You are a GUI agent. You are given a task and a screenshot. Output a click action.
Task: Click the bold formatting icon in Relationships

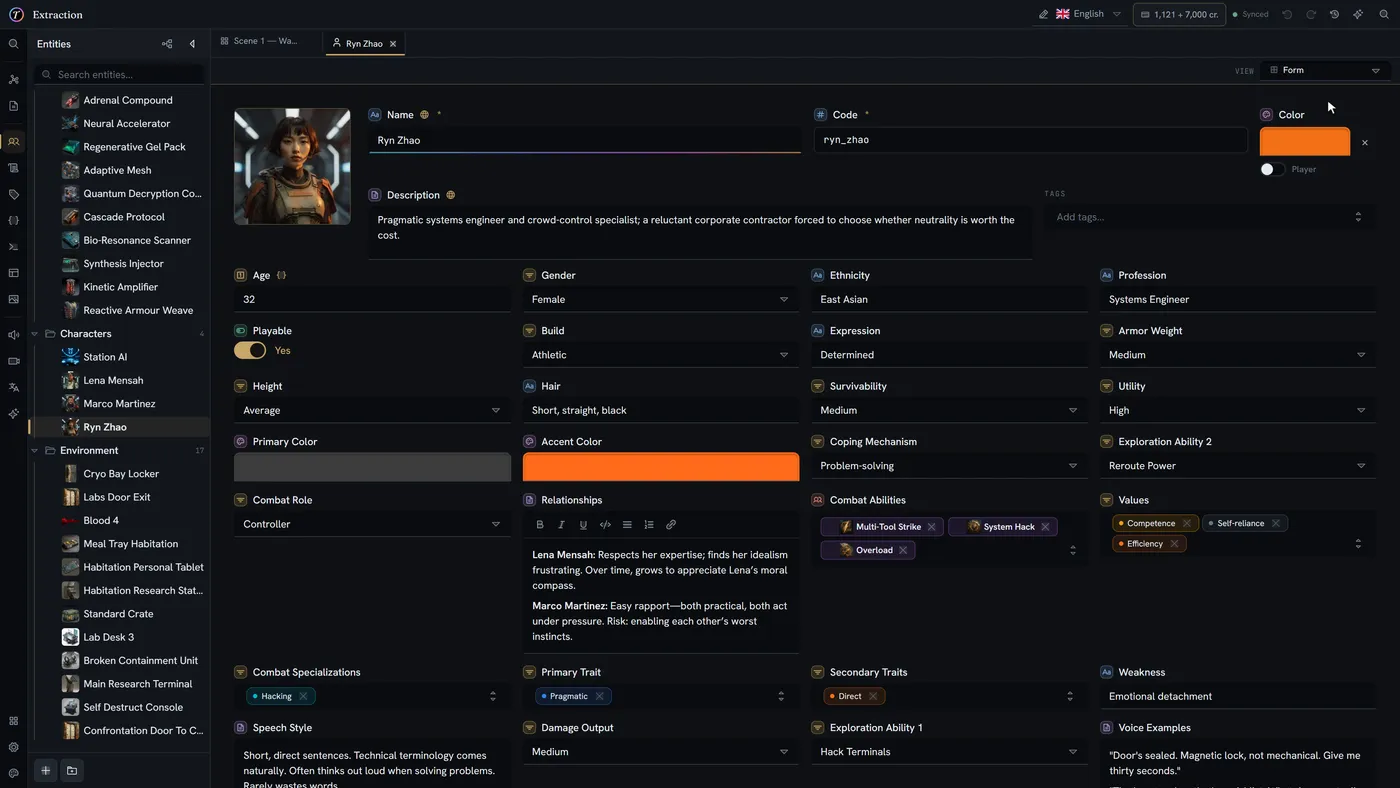(540, 525)
